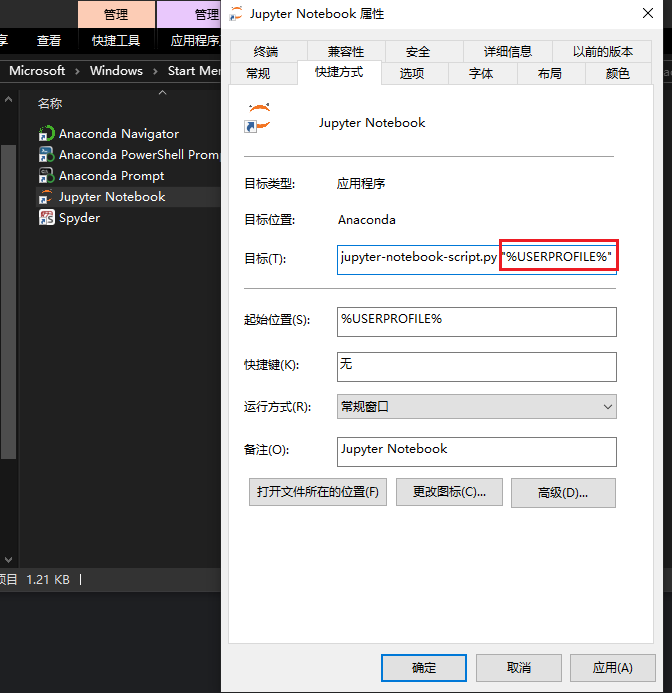Viewport: 672px width, 693px height.
Task: Click the 更改图标(C)... button
Action: [x=449, y=492]
